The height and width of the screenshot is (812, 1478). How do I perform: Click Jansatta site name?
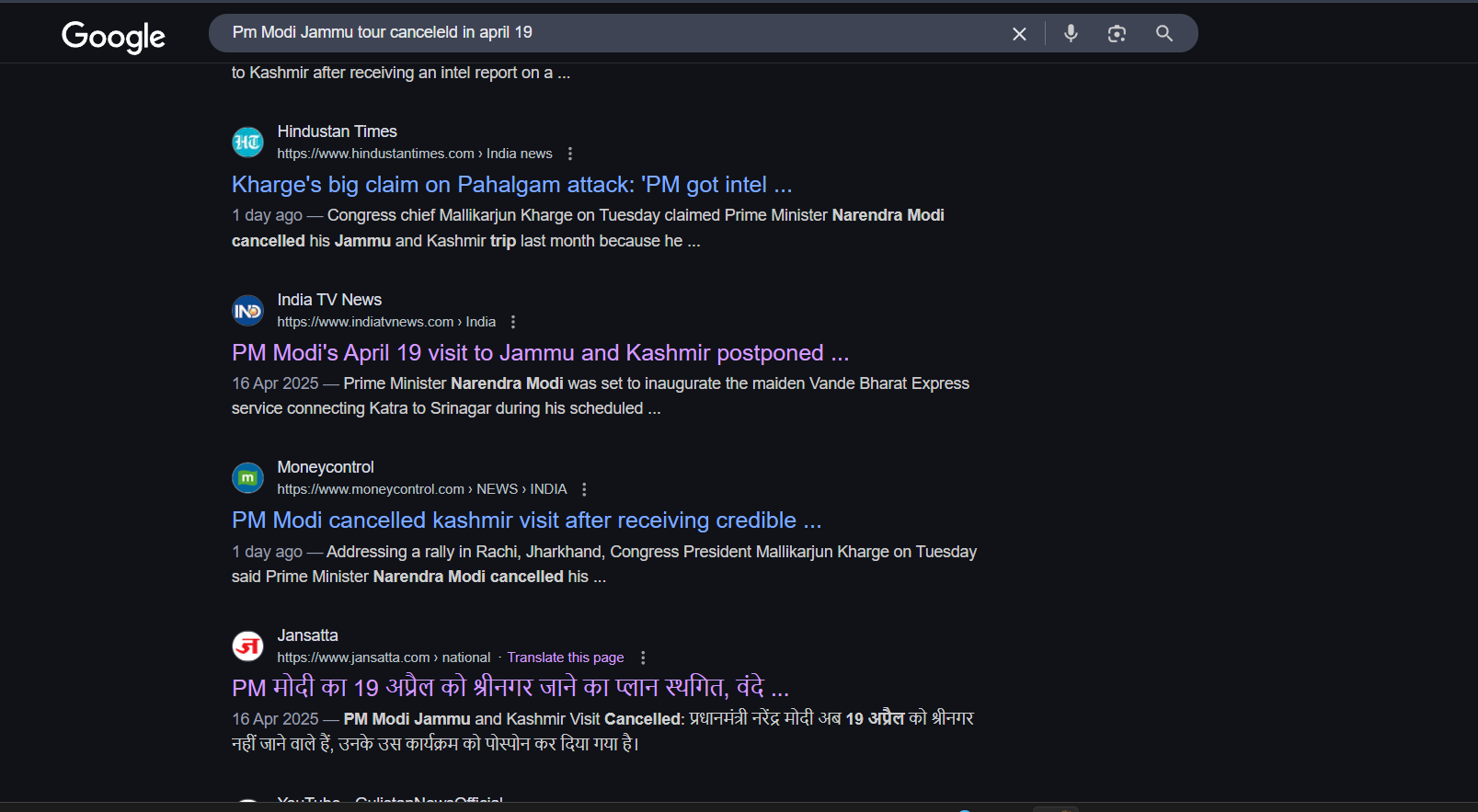coord(307,635)
